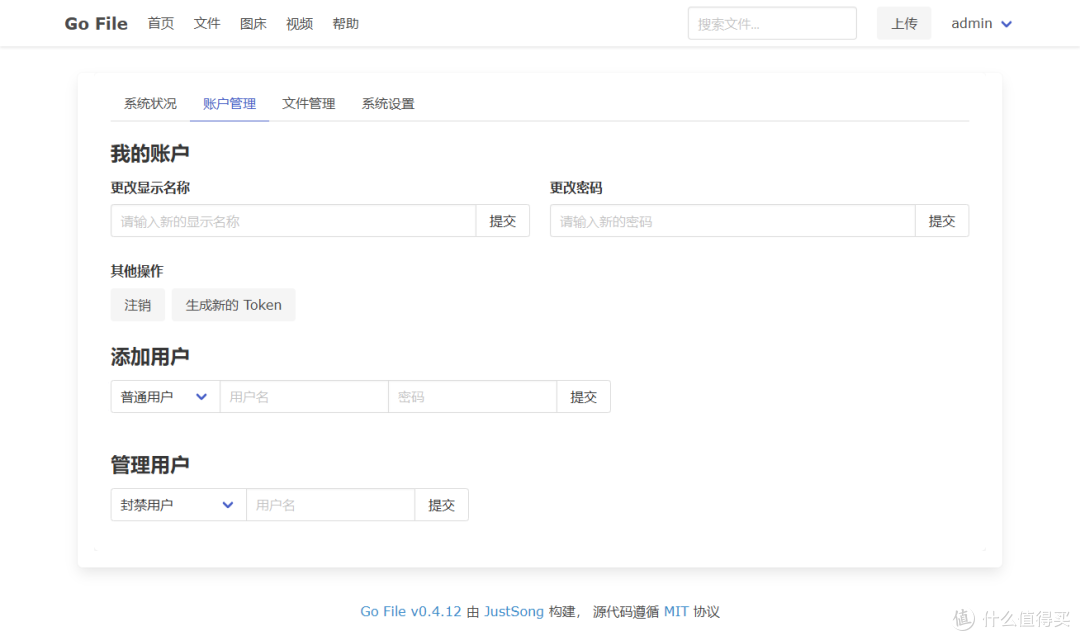
Task: Click the 帮助 menu item
Action: pos(345,23)
